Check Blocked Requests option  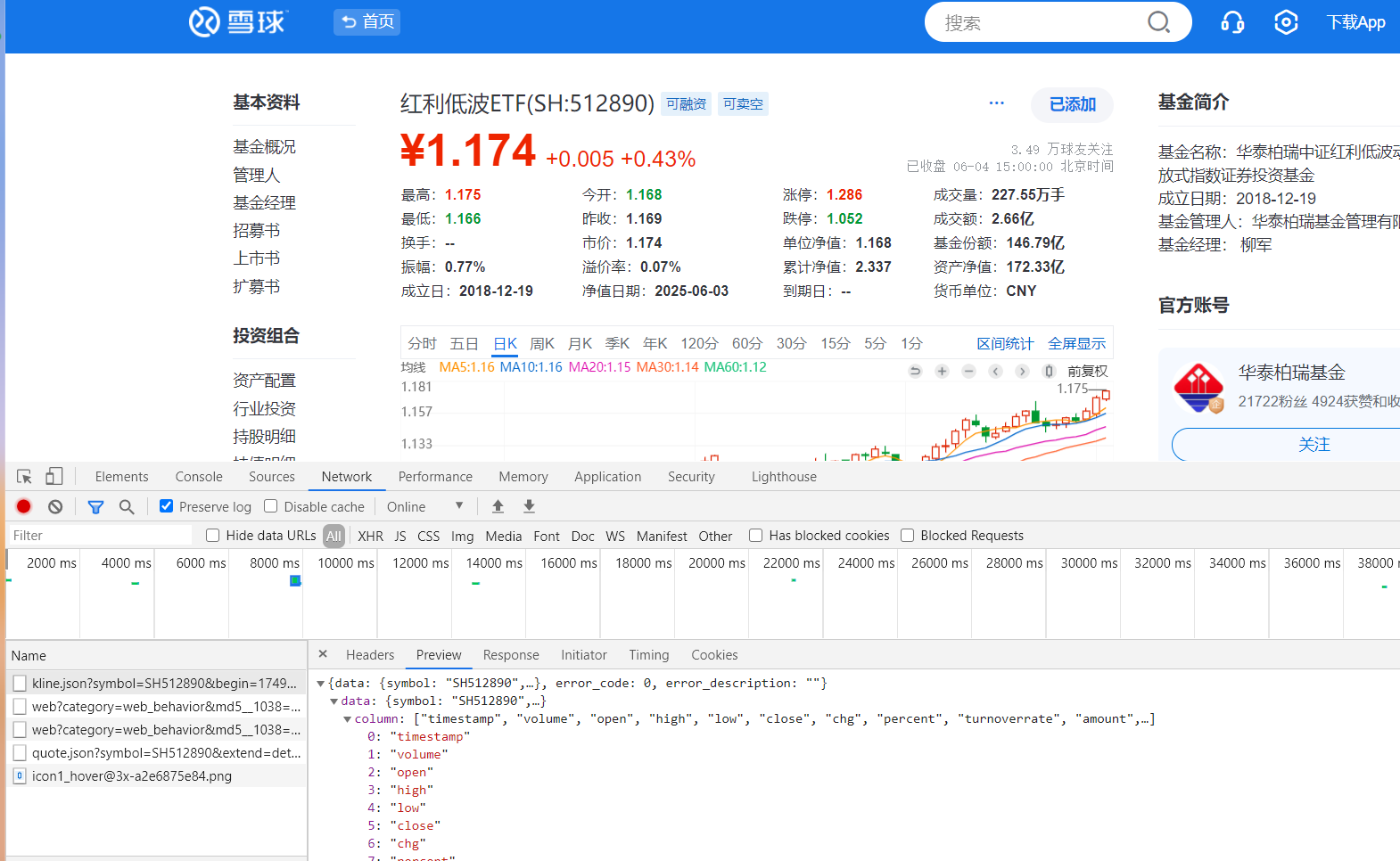pyautogui.click(x=907, y=535)
